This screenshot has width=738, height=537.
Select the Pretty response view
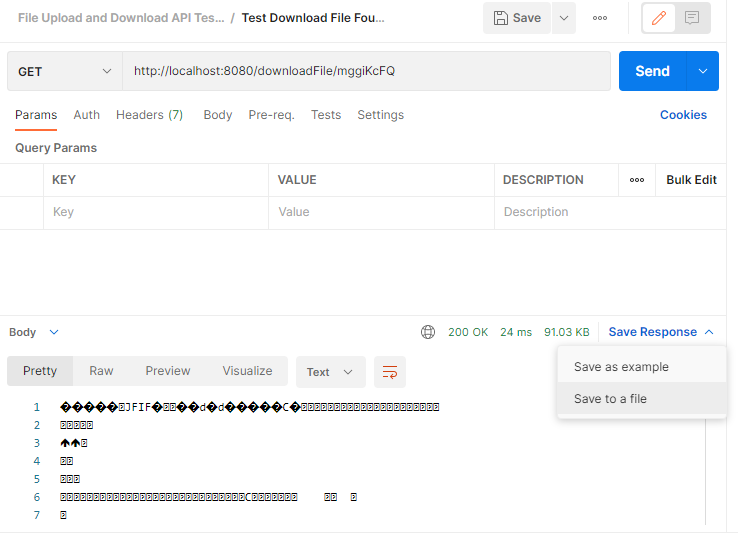pyautogui.click(x=40, y=371)
